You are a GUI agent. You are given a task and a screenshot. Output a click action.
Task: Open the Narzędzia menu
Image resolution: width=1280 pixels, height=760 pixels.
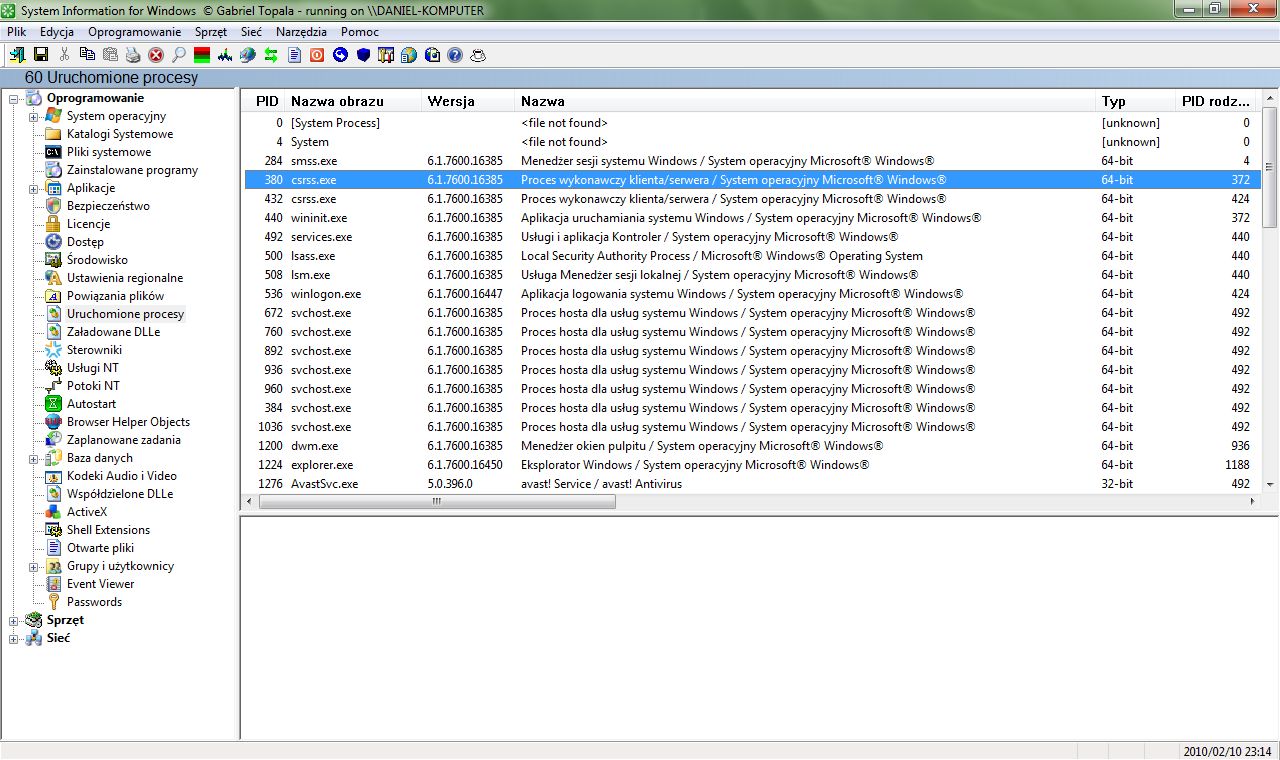pyautogui.click(x=301, y=32)
